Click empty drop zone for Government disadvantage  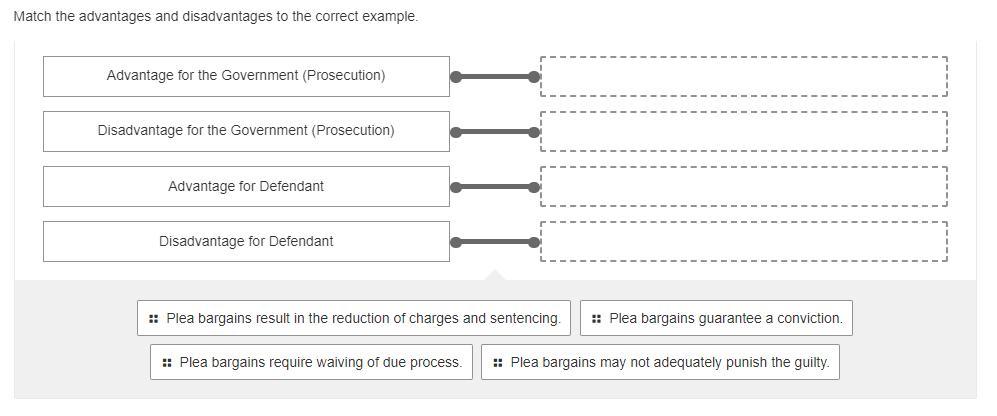[743, 131]
